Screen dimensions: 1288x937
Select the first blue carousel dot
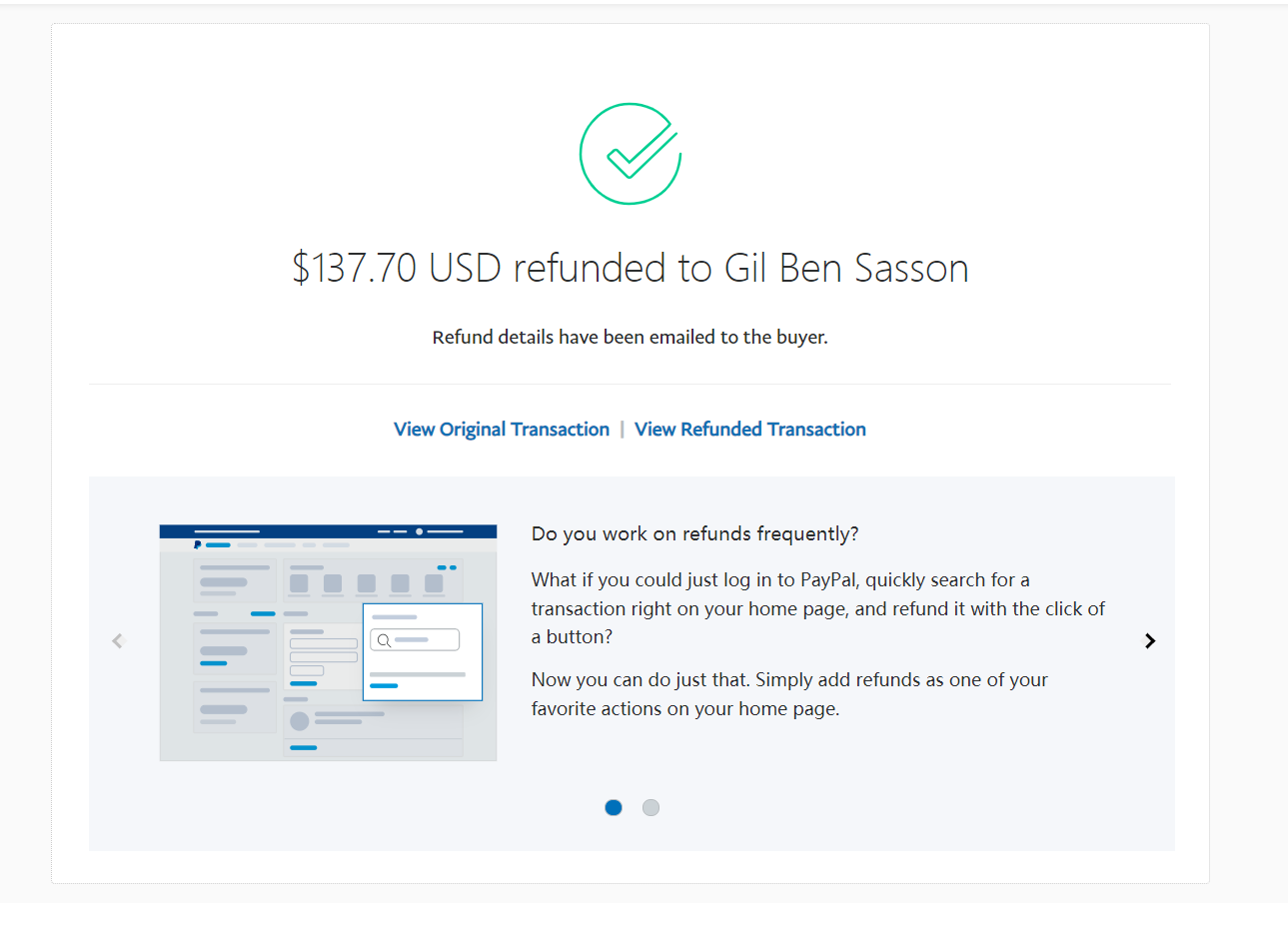coord(614,807)
